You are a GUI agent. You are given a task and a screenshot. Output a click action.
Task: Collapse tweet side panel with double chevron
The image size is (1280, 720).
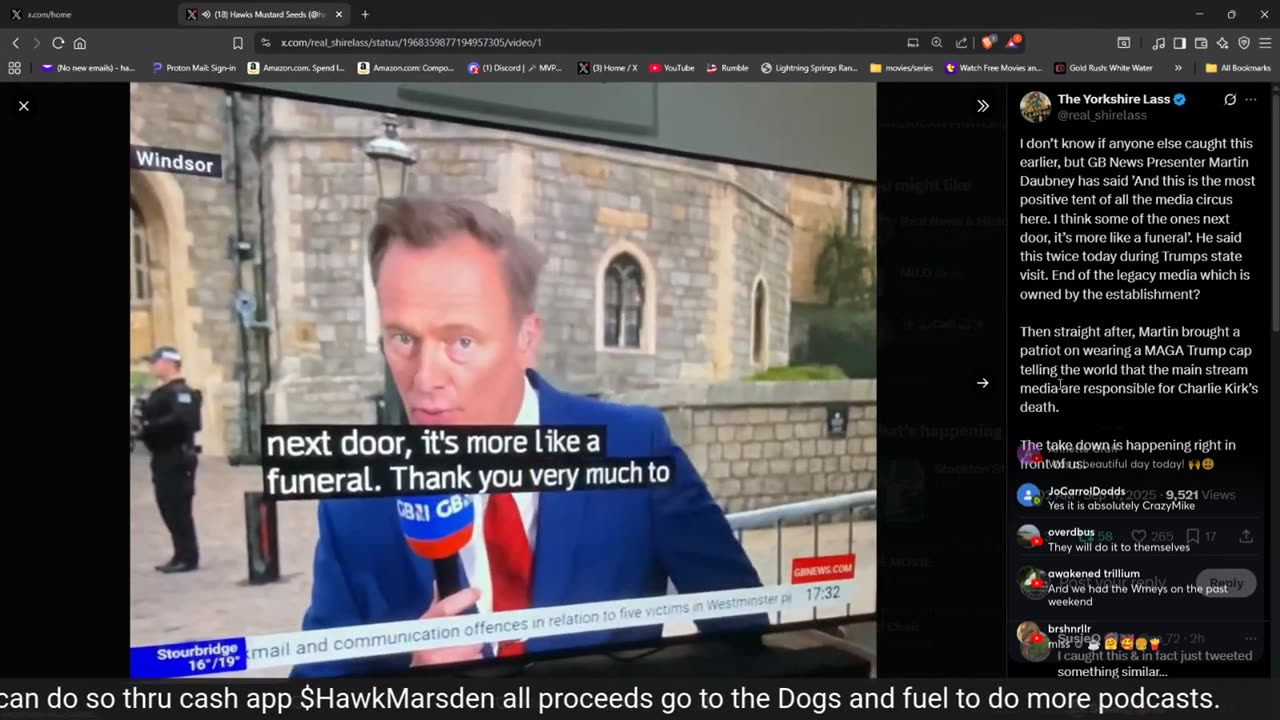click(x=983, y=105)
